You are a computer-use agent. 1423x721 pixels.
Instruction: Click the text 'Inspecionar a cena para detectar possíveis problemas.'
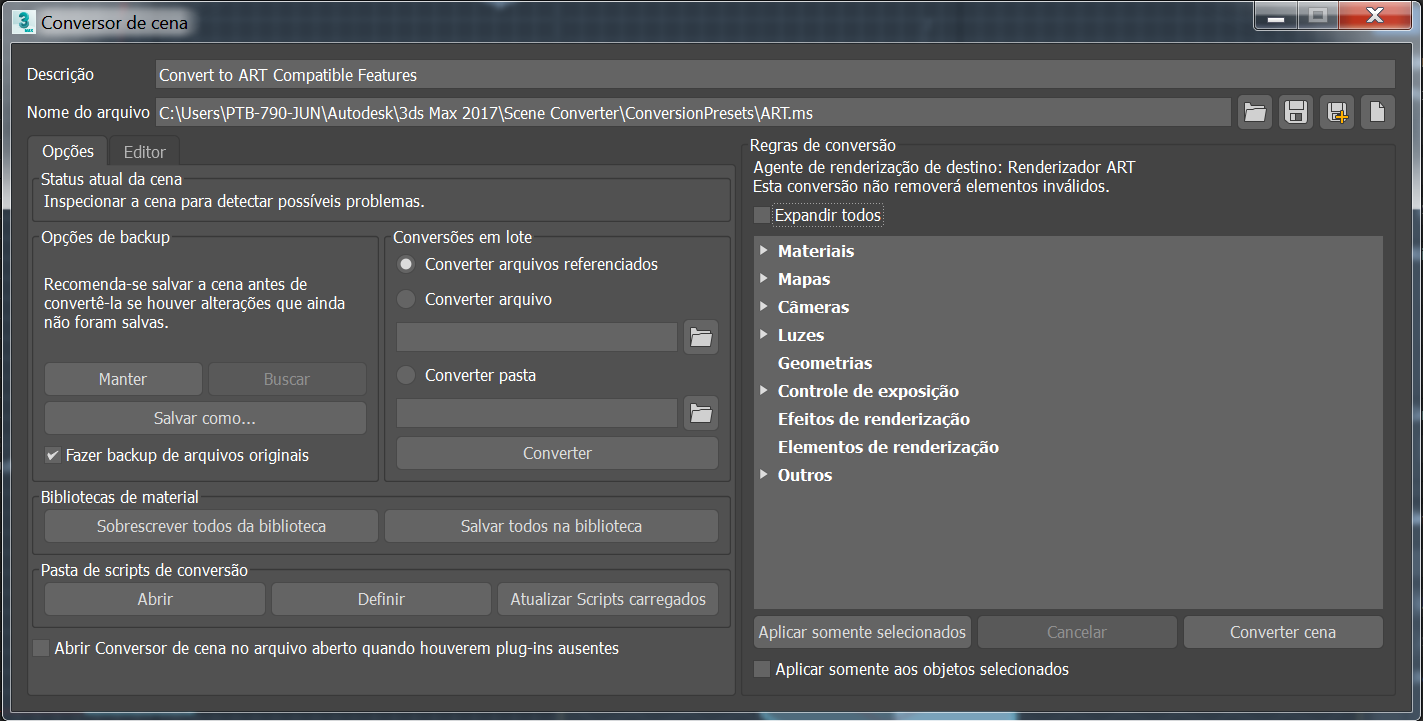click(234, 201)
